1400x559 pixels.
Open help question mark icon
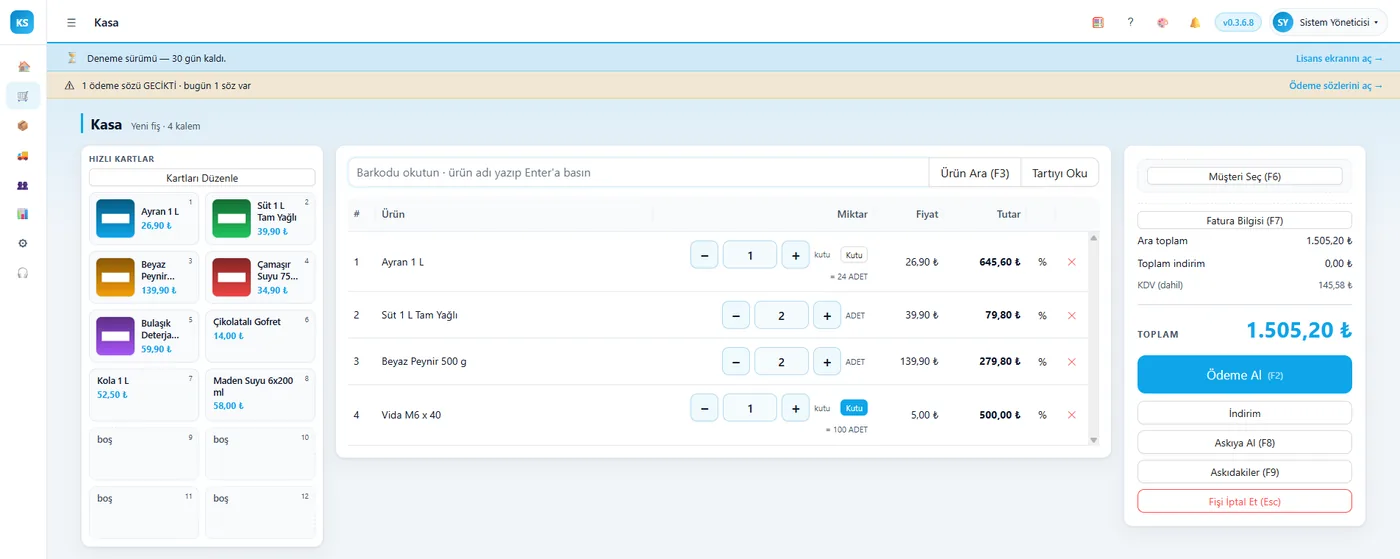pyautogui.click(x=1130, y=22)
